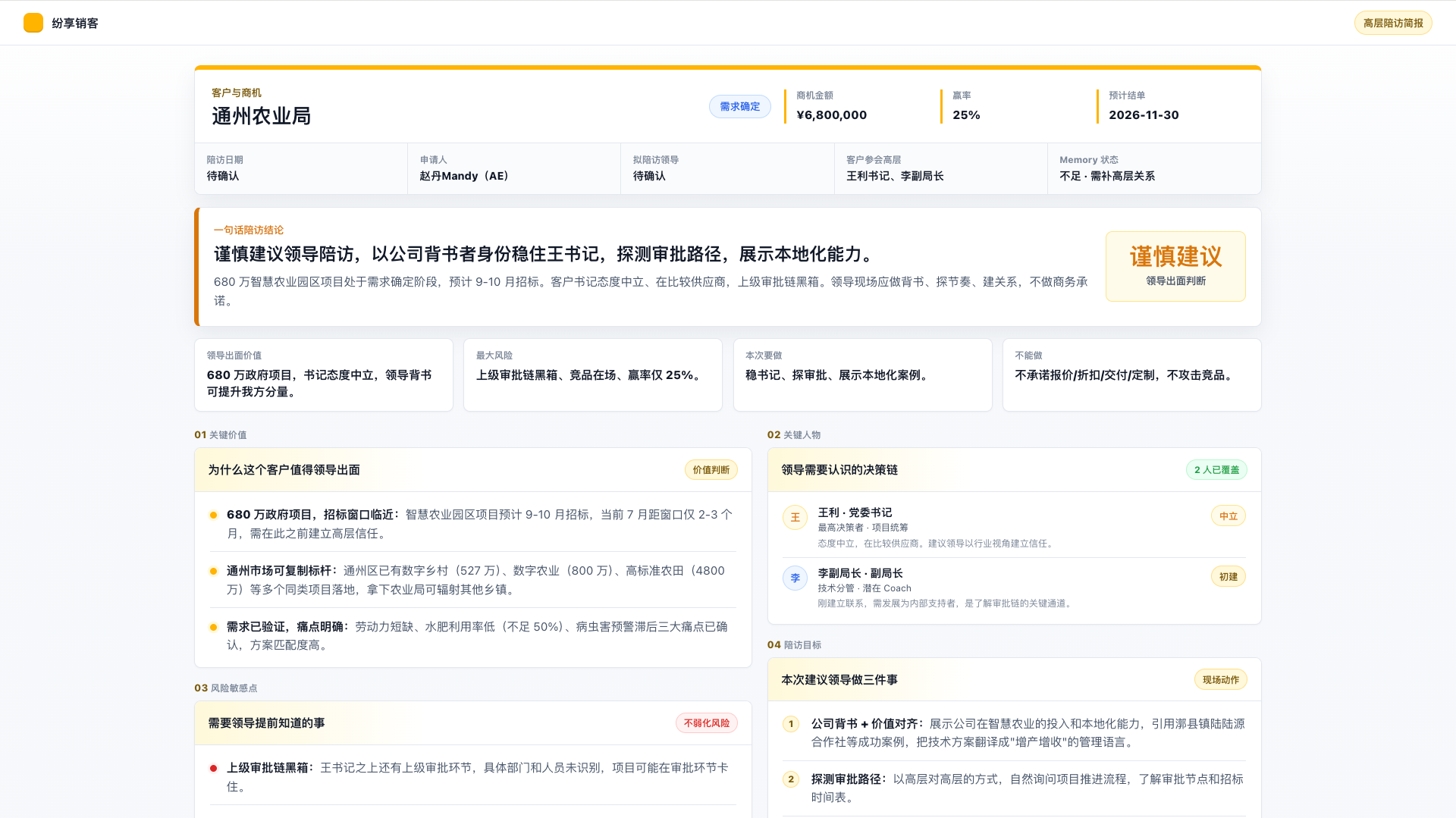This screenshot has width=1456, height=818.
Task: Click the 预计结单 2026-11-30 date
Action: pyautogui.click(x=1144, y=115)
